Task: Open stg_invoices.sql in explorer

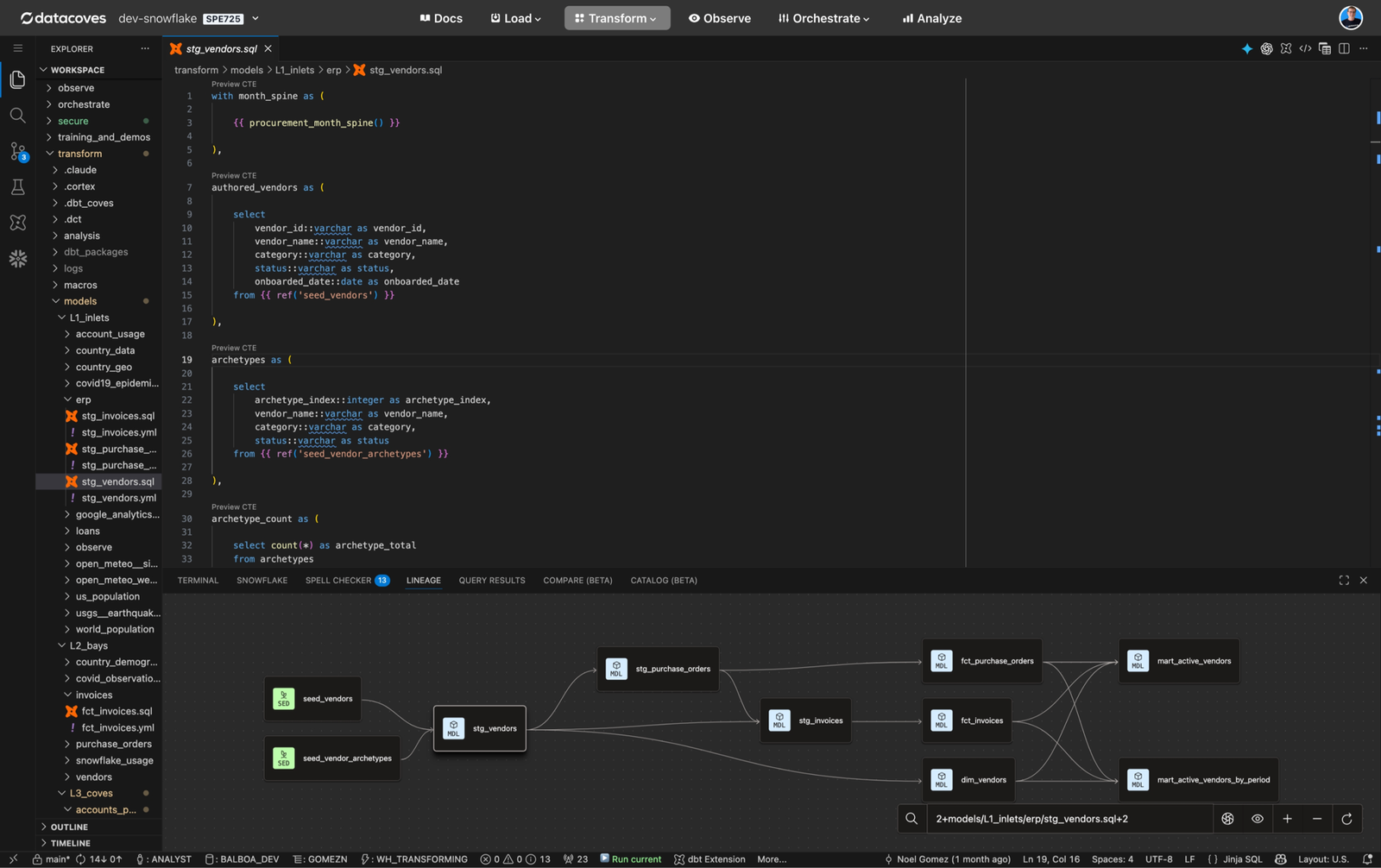Action: point(118,416)
